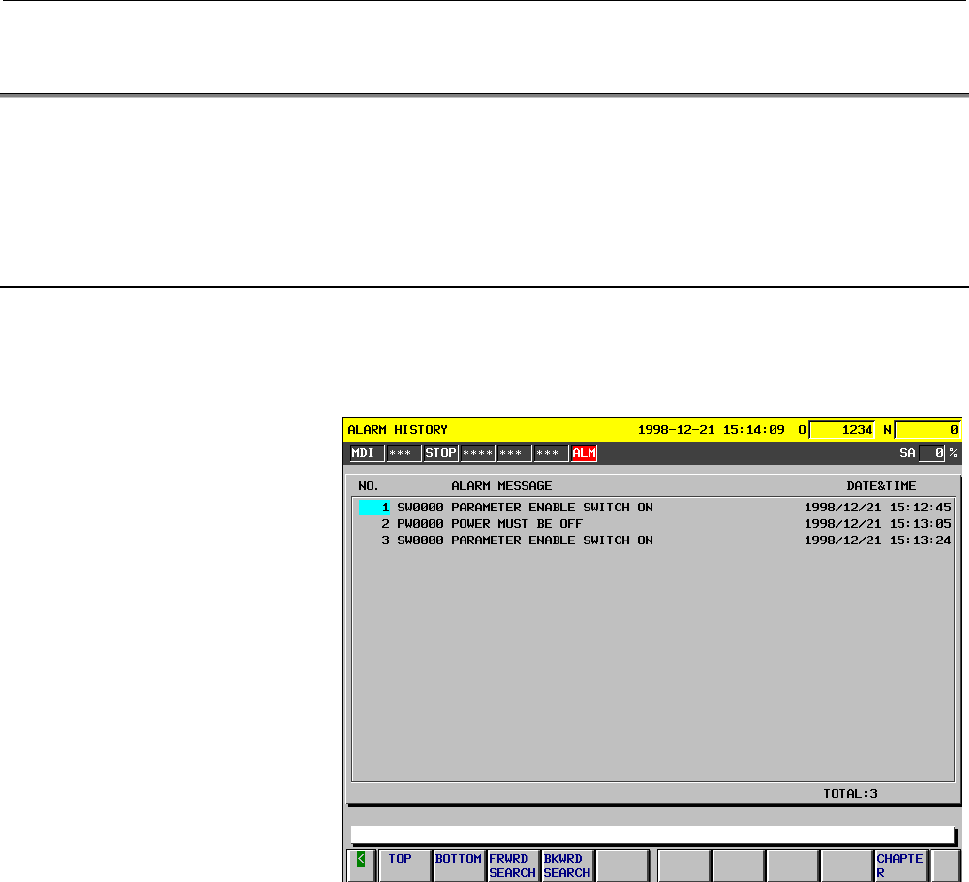Image resolution: width=969 pixels, height=882 pixels.
Task: Jump to list end with BOTTOM
Action: click(459, 865)
